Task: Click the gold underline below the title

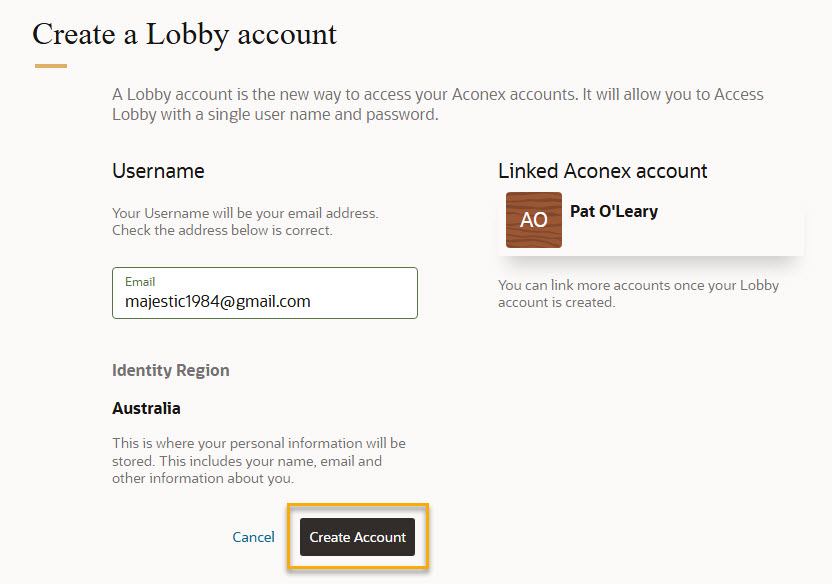Action: point(51,66)
